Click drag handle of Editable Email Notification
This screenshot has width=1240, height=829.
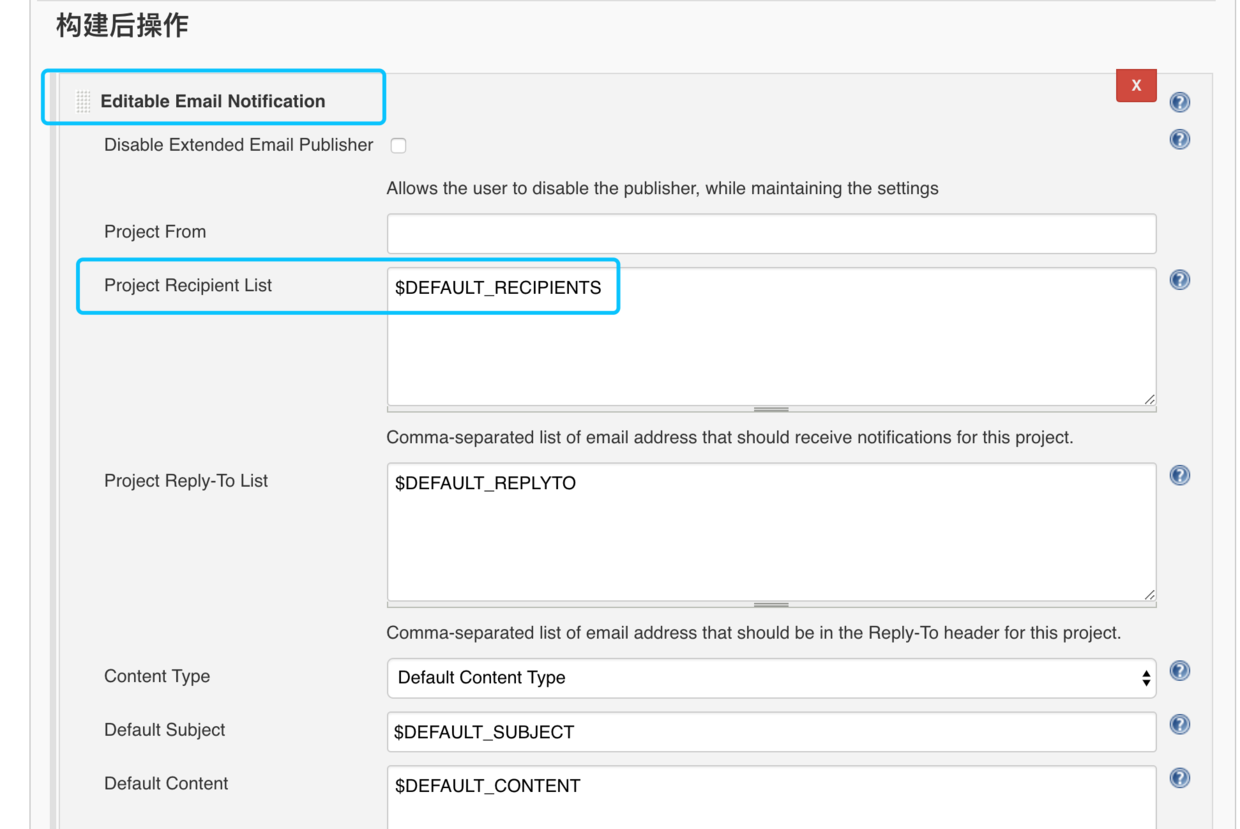[x=84, y=101]
